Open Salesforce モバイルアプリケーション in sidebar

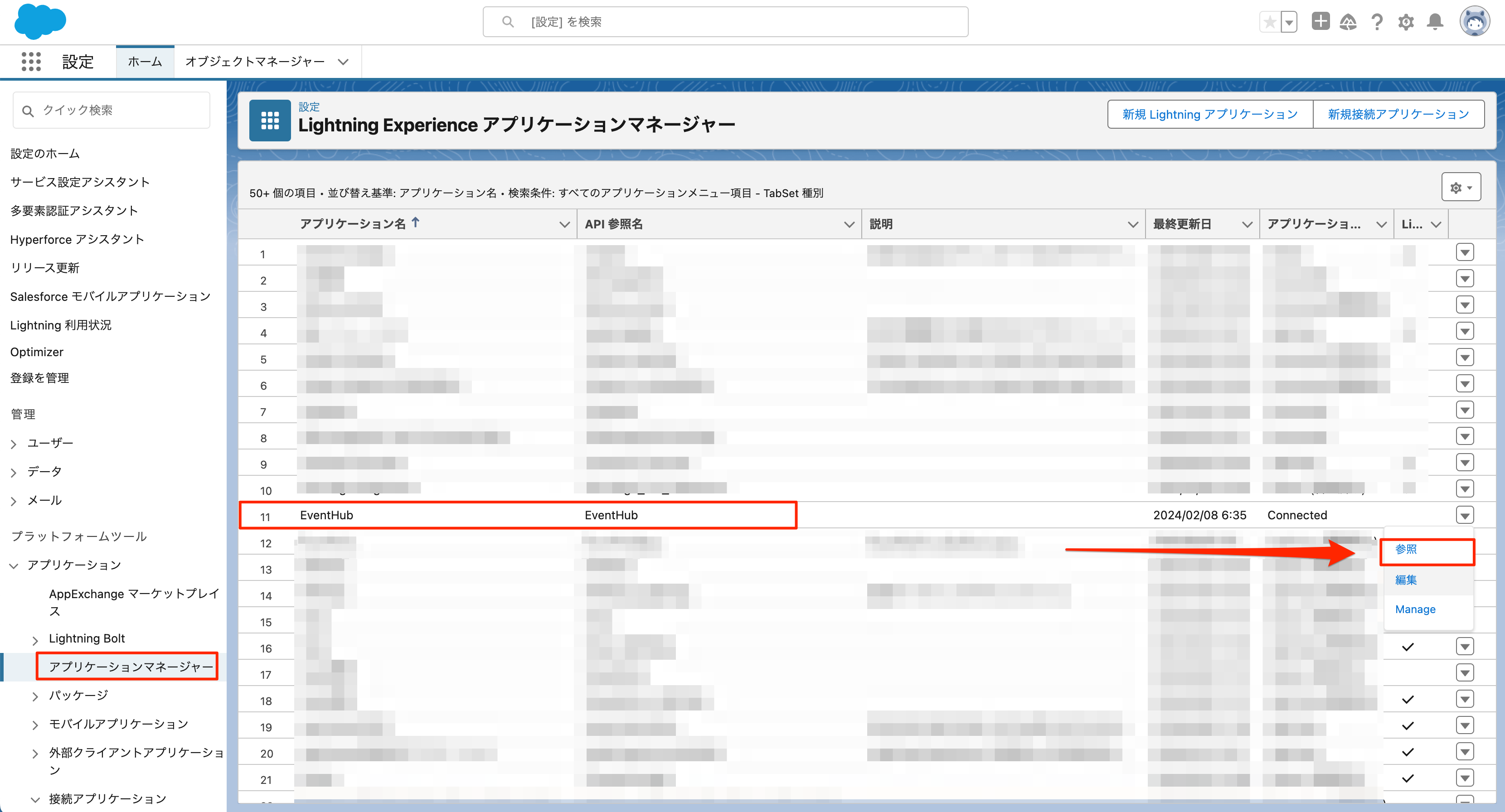point(111,297)
